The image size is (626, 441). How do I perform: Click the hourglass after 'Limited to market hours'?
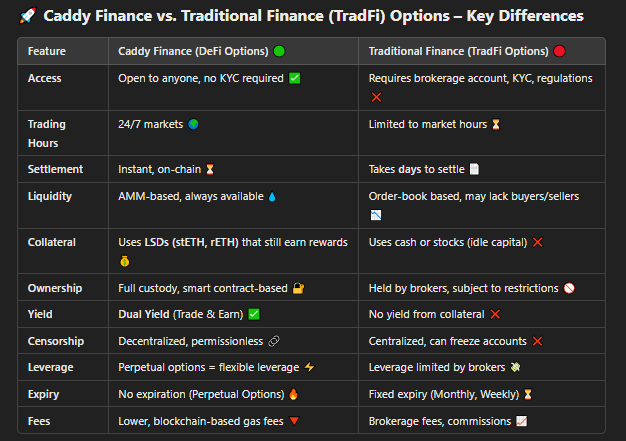(496, 124)
